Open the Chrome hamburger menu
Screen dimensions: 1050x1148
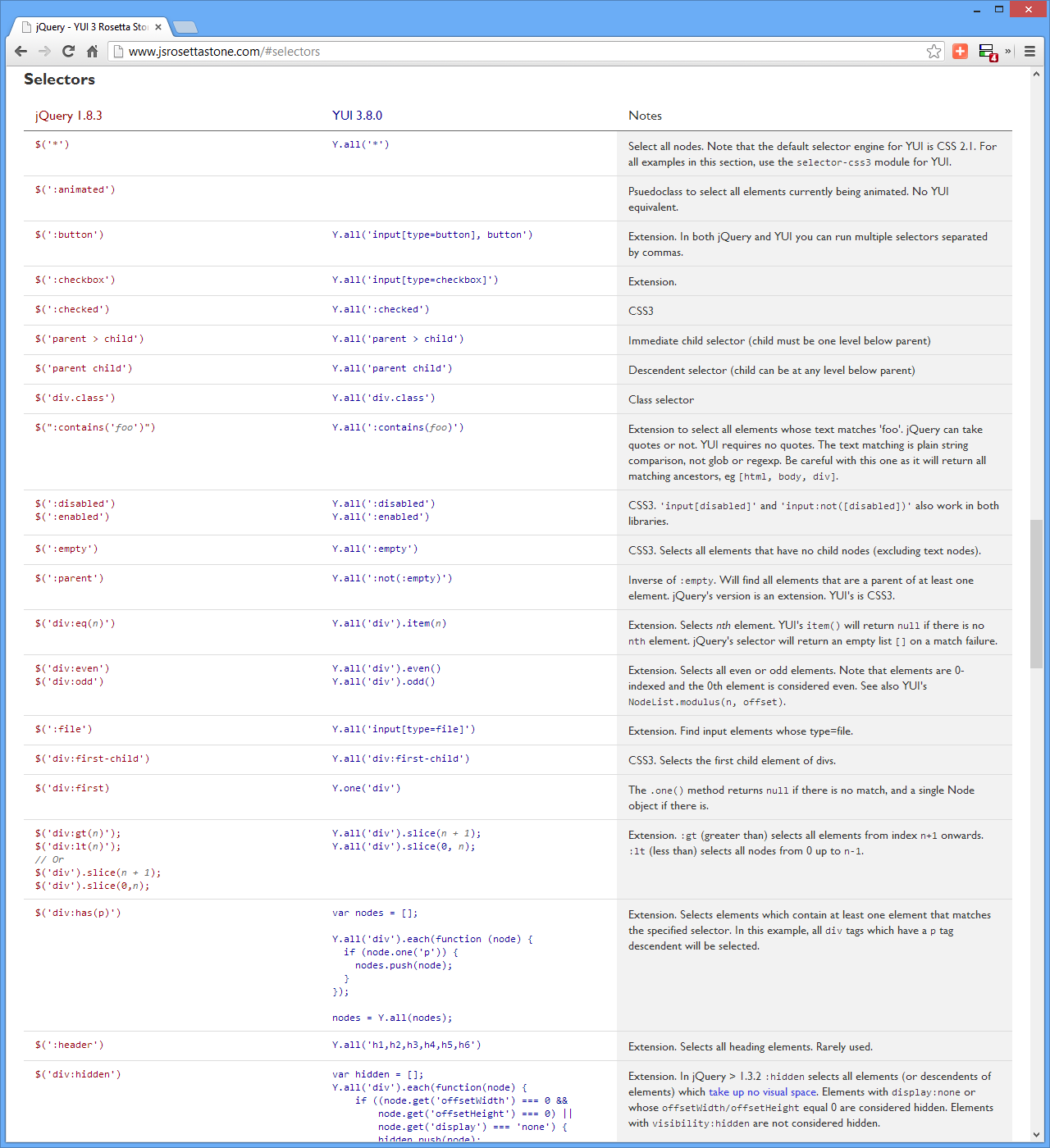(x=1029, y=51)
